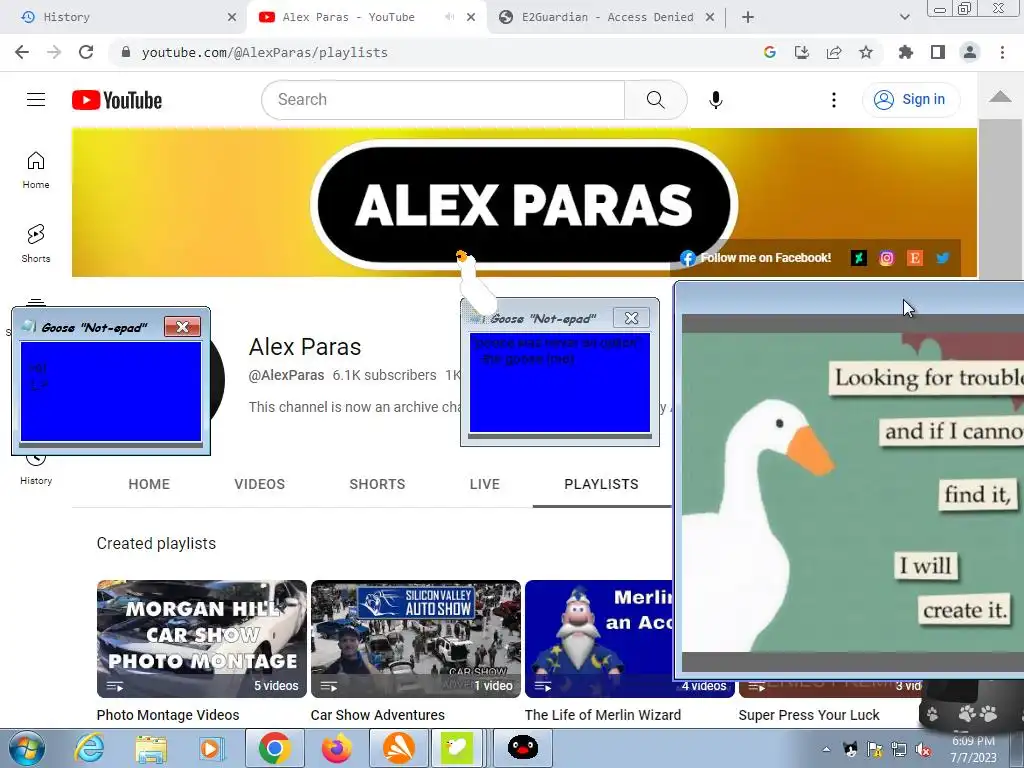Click the YouTube logo
Viewport: 1024px width, 768px height.
(x=117, y=100)
